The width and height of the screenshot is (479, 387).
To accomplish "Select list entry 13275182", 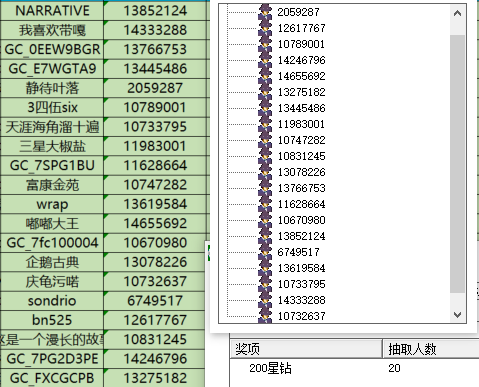I will click(301, 92).
